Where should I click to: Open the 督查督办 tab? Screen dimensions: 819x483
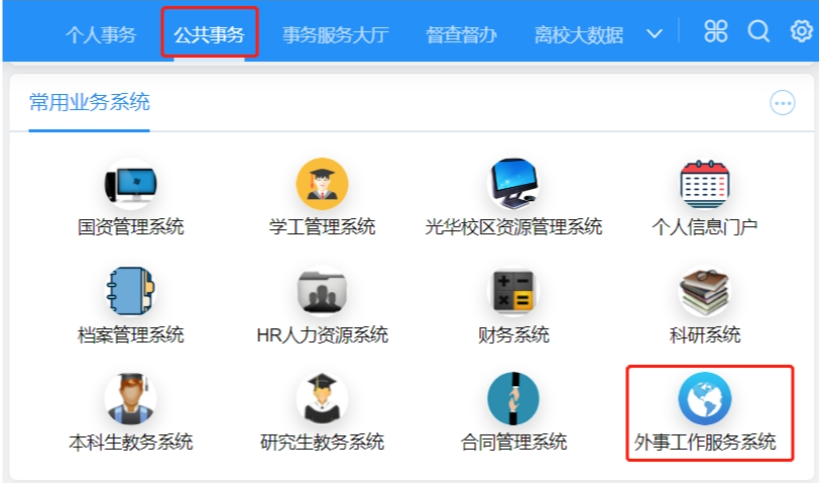461,35
